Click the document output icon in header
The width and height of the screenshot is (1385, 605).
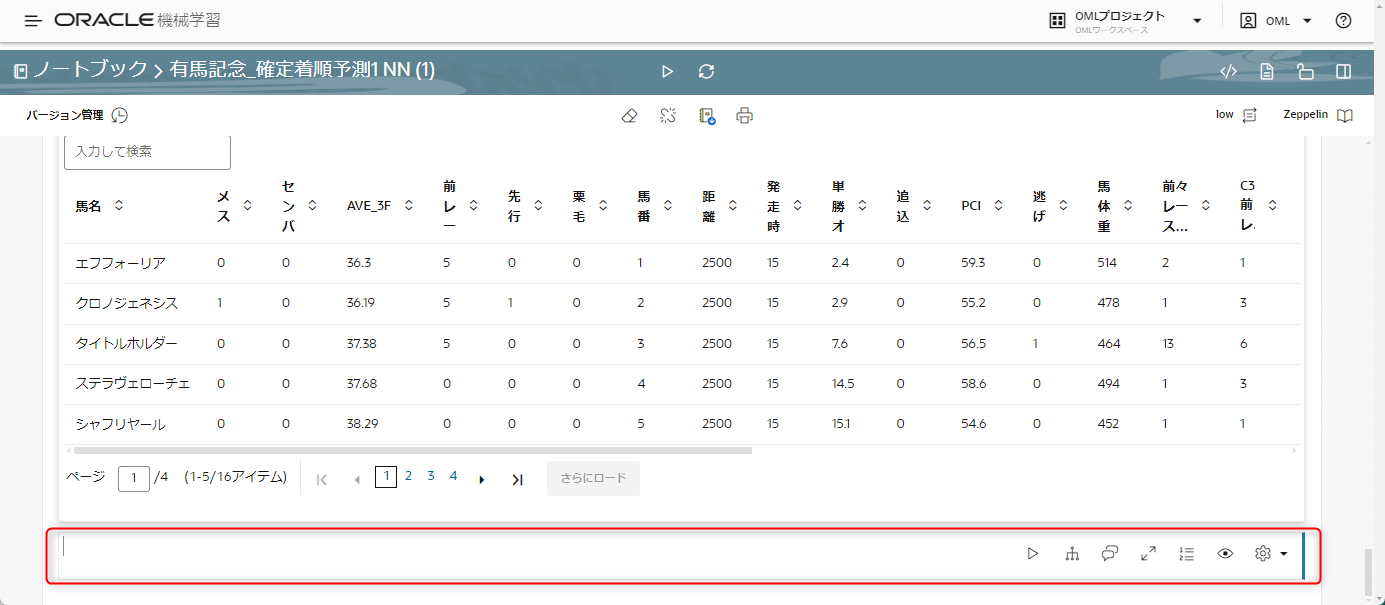click(1267, 71)
